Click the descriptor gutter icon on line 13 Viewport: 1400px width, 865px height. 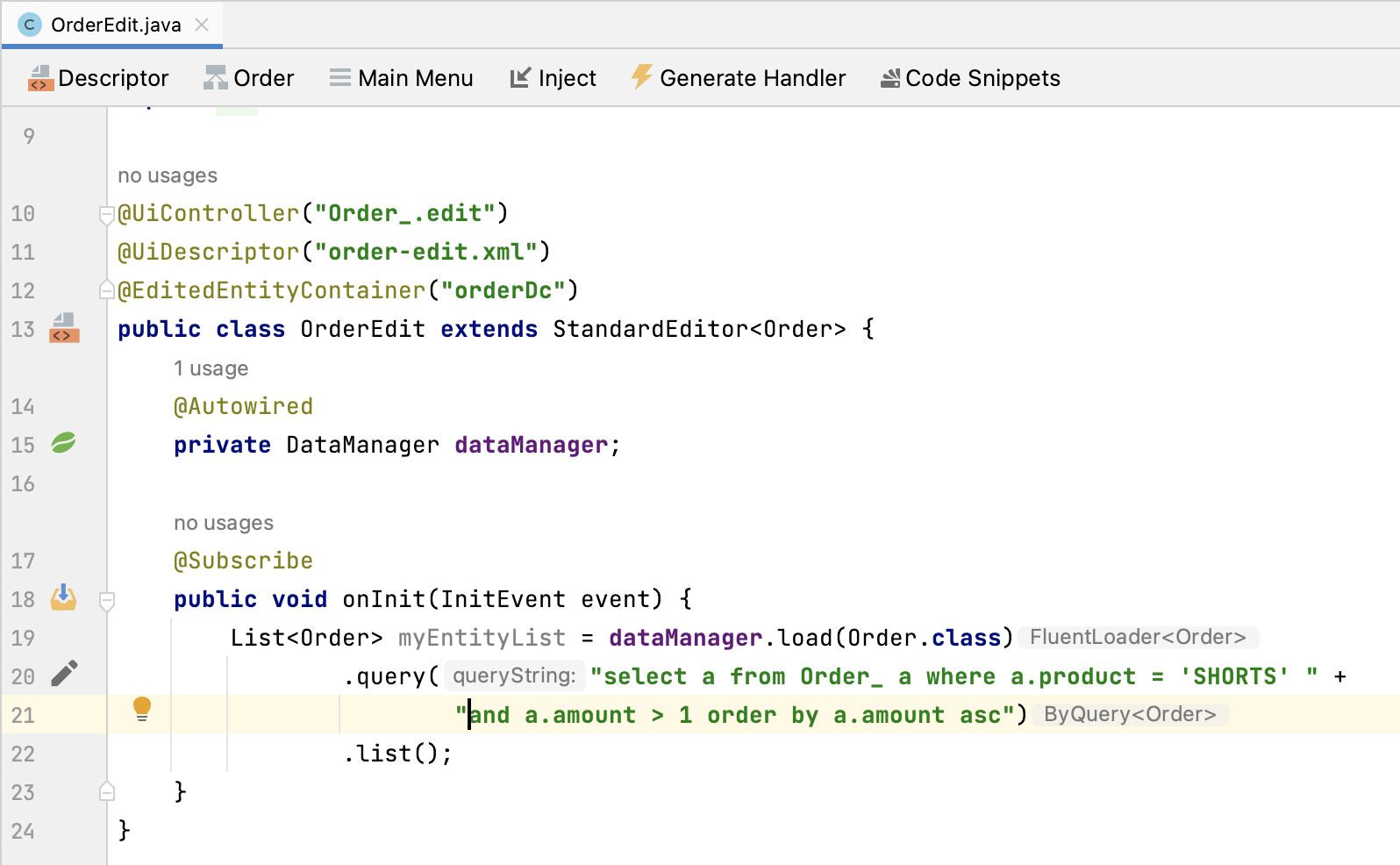click(64, 328)
